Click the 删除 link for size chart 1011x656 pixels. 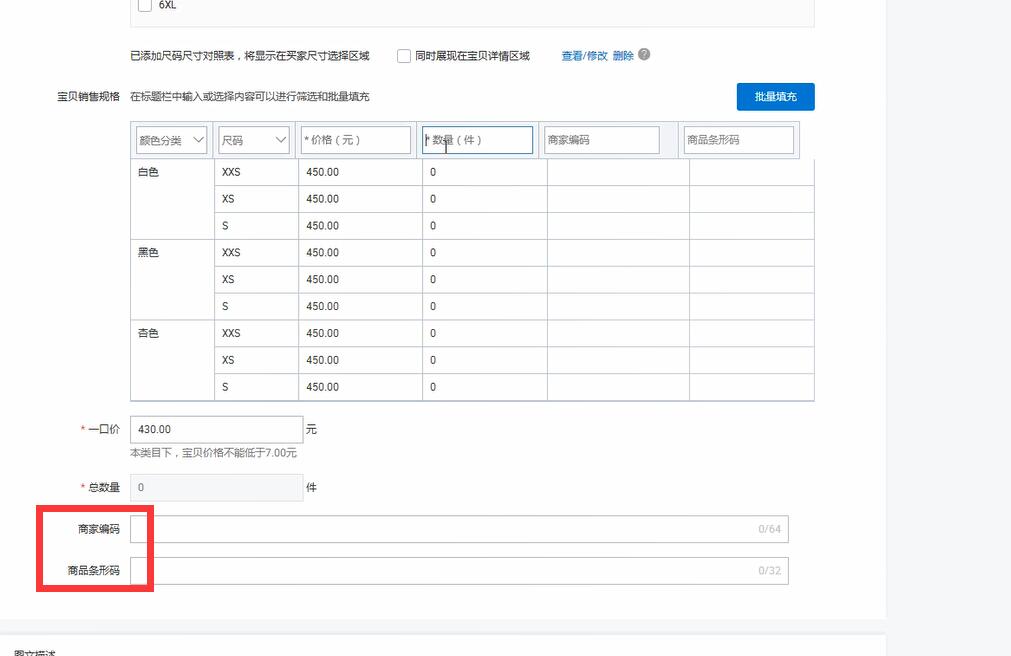click(623, 56)
